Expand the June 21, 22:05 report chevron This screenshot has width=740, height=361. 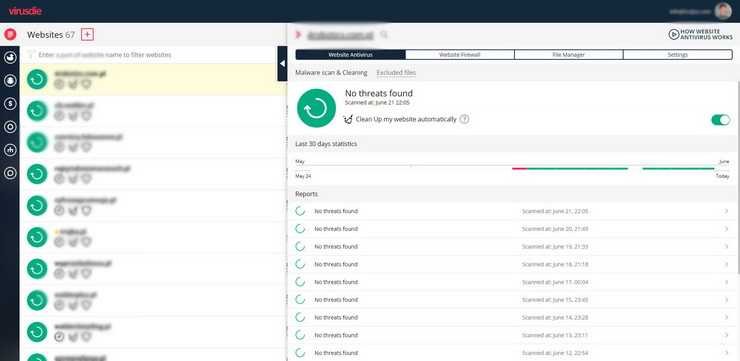[x=726, y=211]
